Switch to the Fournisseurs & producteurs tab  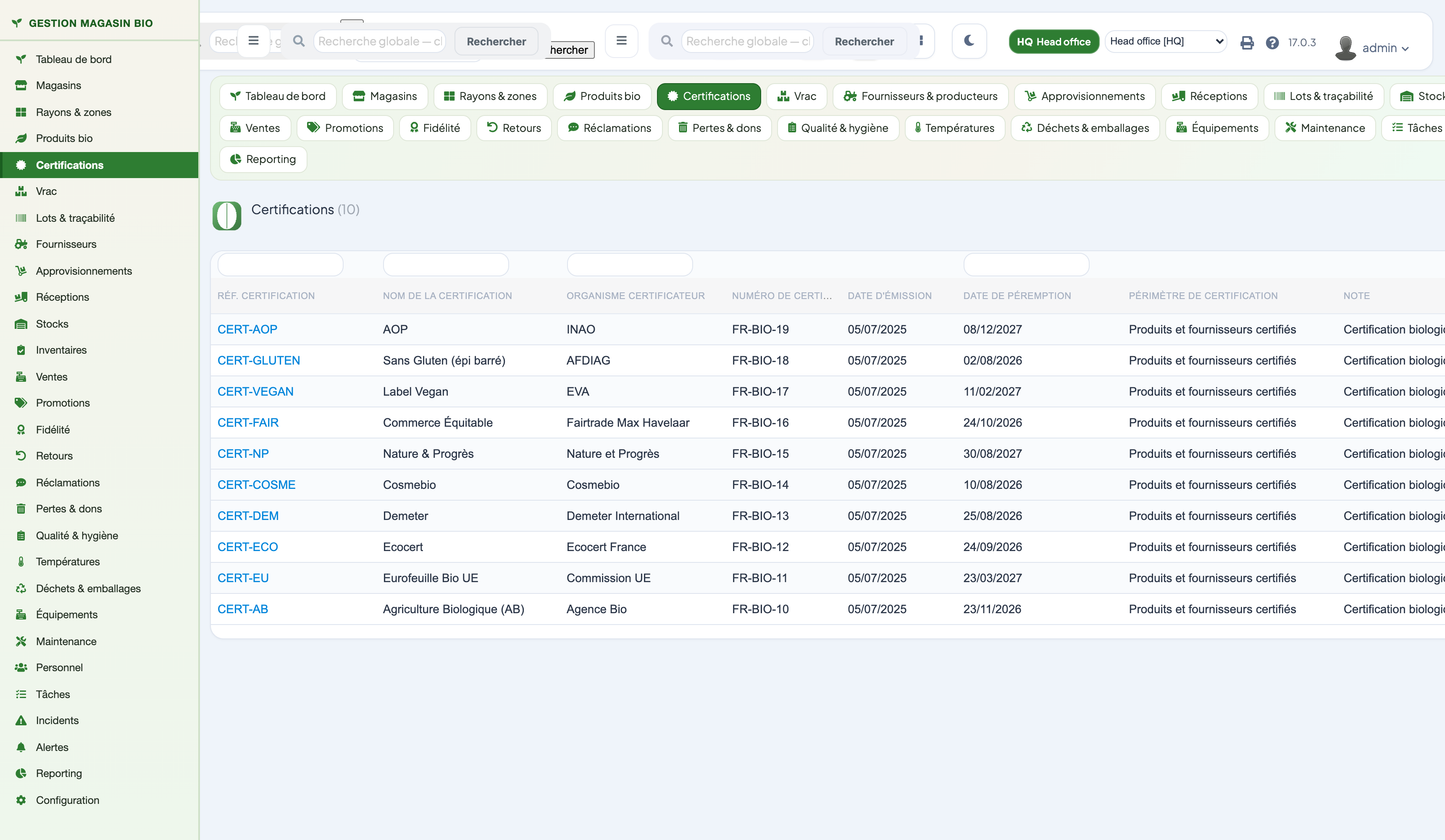tap(920, 96)
